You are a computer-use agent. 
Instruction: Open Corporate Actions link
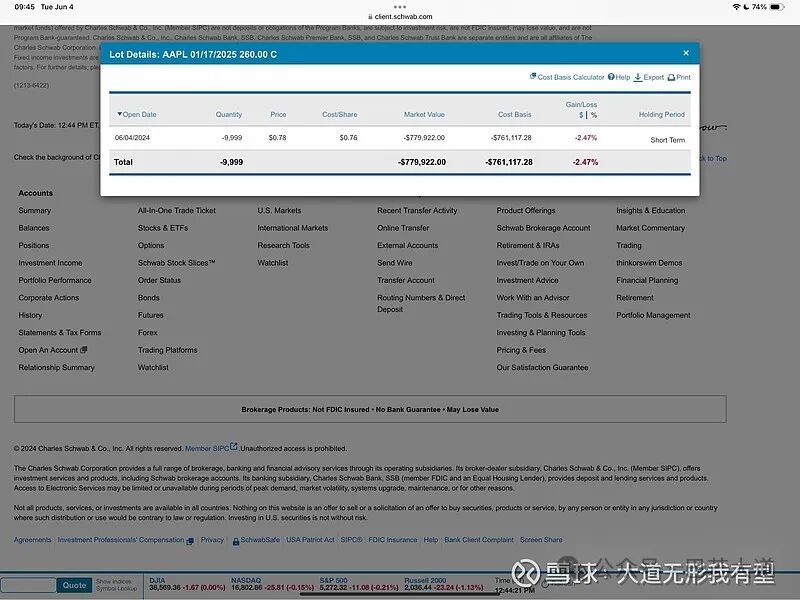[48, 297]
